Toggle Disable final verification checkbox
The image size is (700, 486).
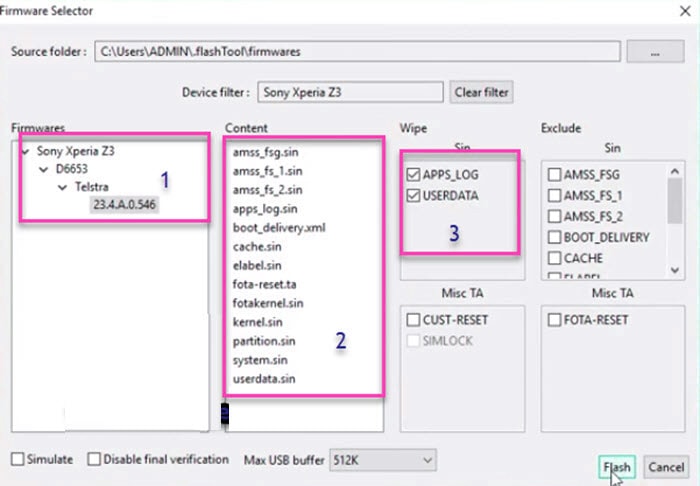[x=94, y=459]
